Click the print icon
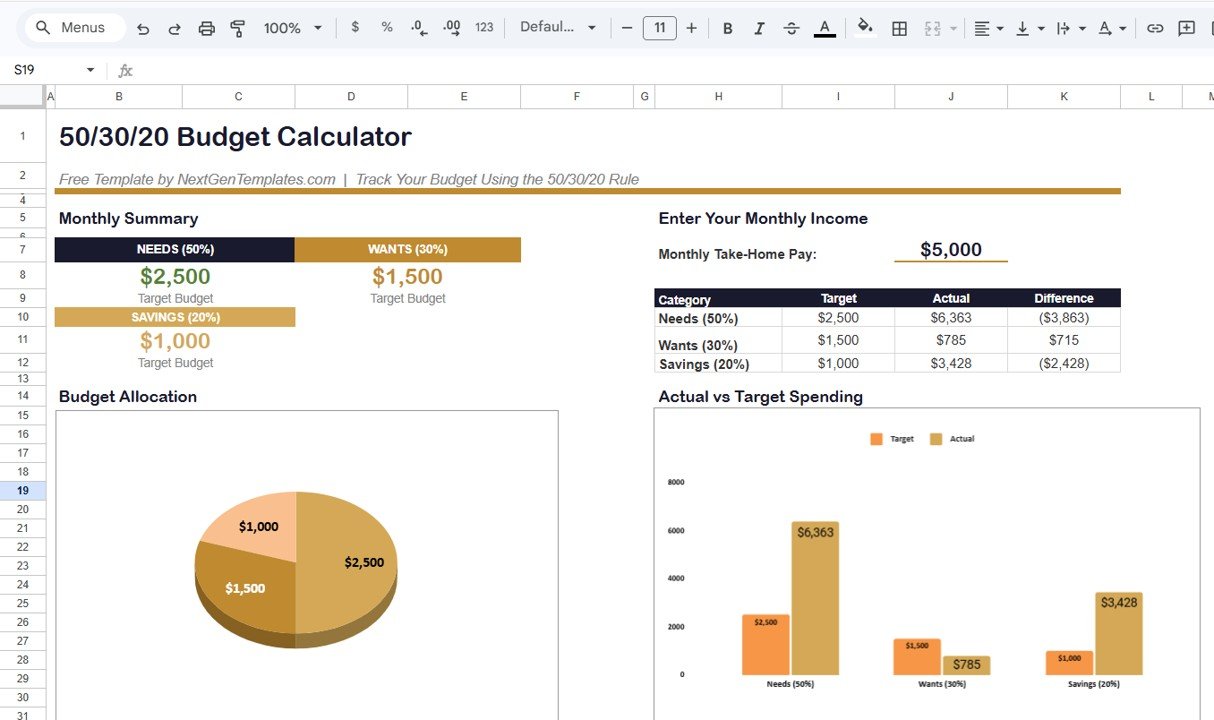This screenshot has width=1214, height=720. point(206,28)
